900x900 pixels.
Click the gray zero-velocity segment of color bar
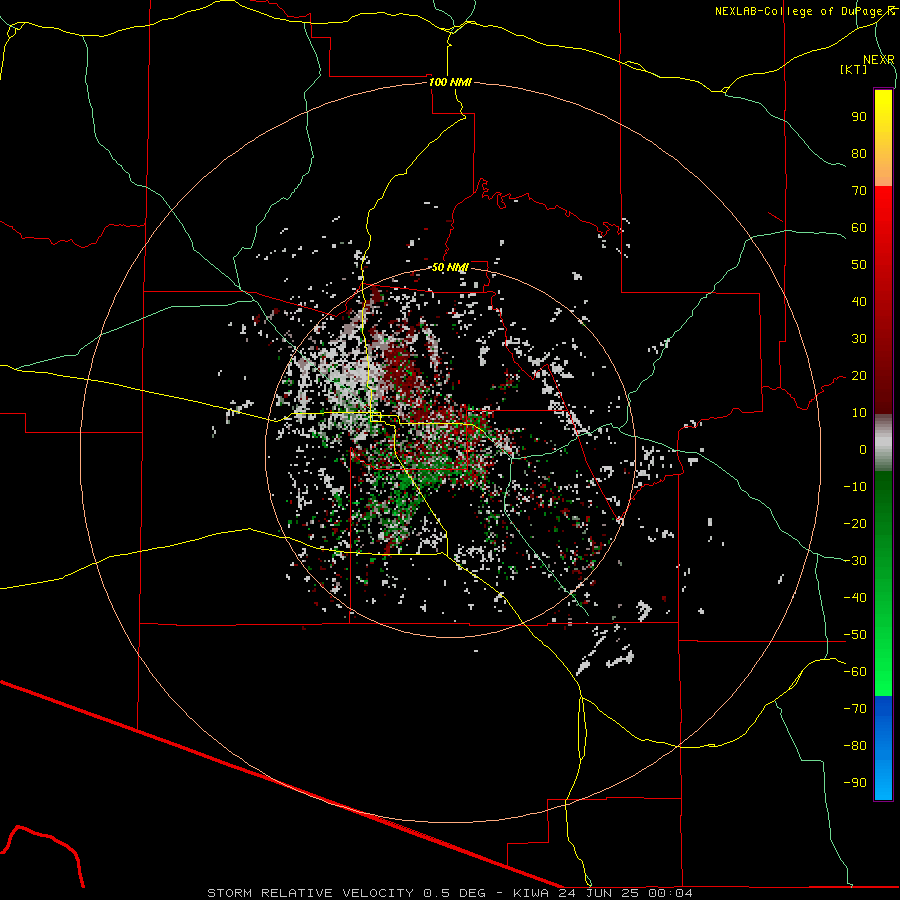point(883,443)
